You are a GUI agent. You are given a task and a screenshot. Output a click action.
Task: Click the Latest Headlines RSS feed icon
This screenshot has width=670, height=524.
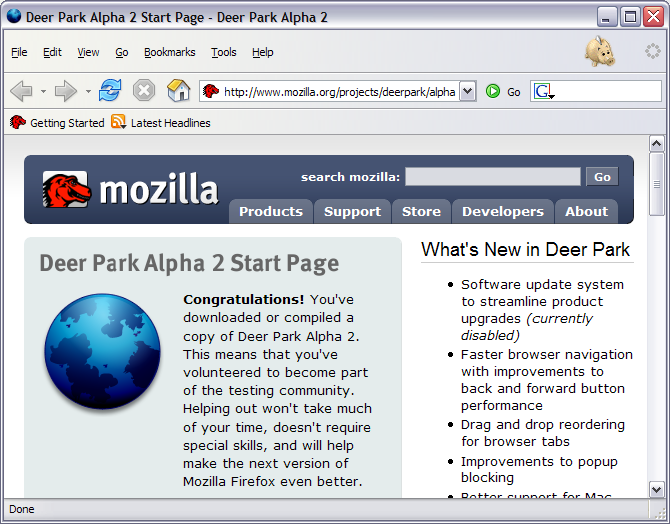pos(119,123)
